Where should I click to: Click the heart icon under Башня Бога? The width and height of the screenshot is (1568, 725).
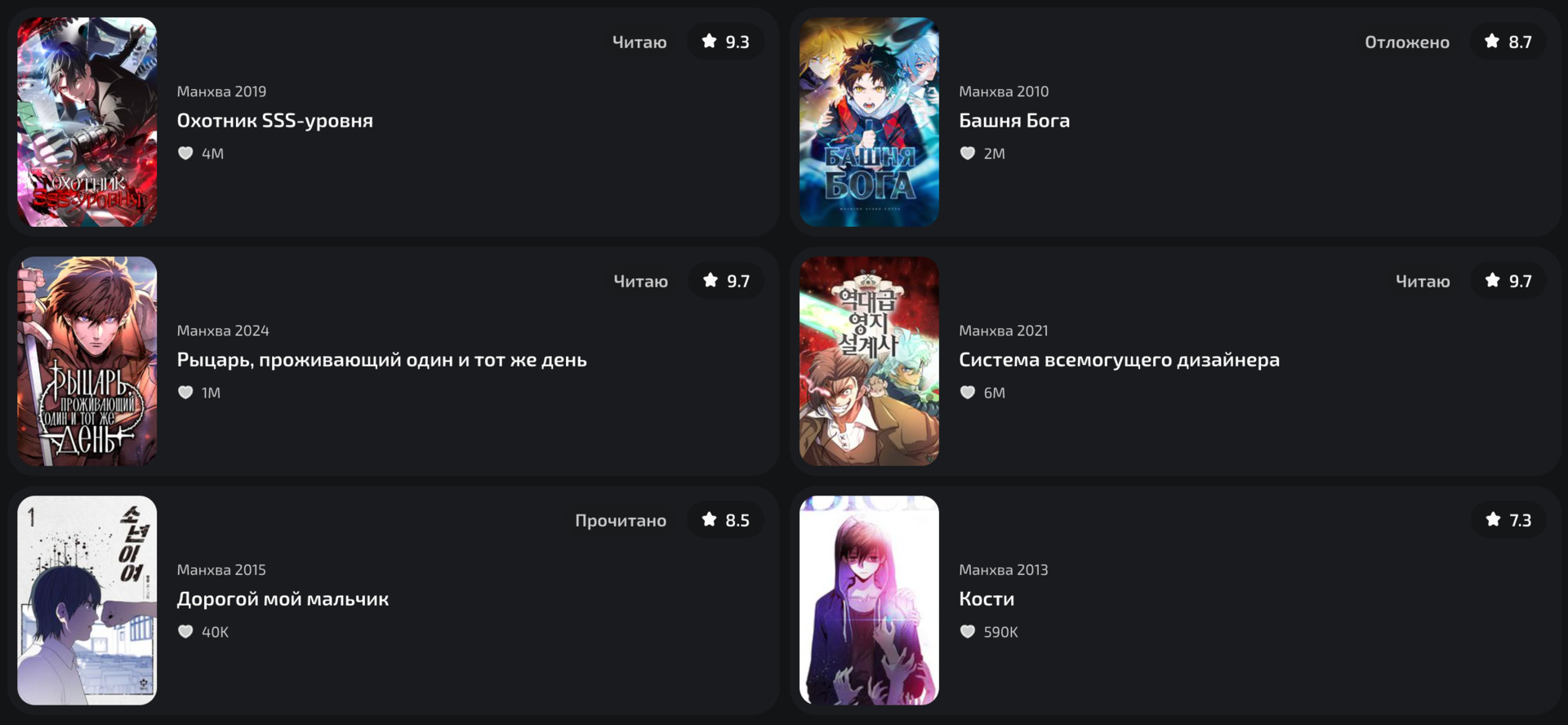coord(968,153)
